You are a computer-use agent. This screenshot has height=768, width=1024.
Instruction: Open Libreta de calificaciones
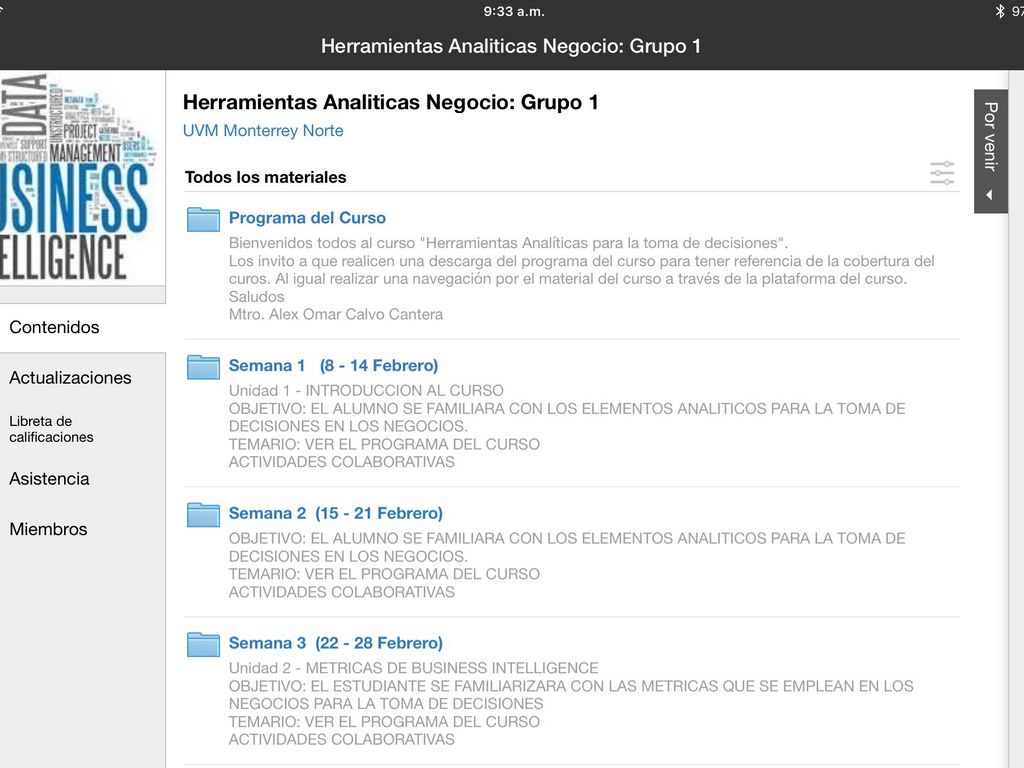coord(52,429)
